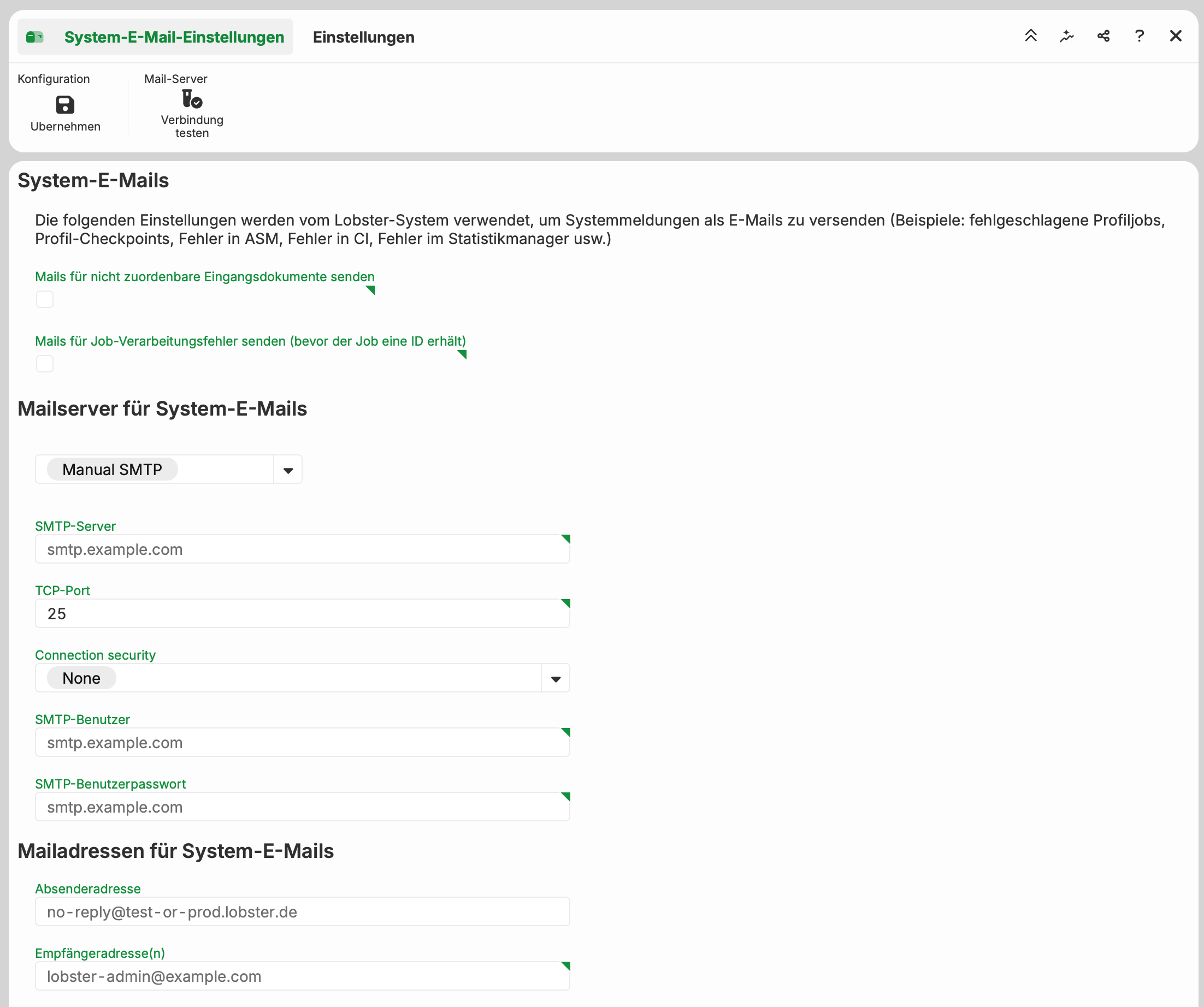This screenshot has height=1007, width=1204.
Task: Click the Mail-Server group label
Action: click(x=175, y=79)
